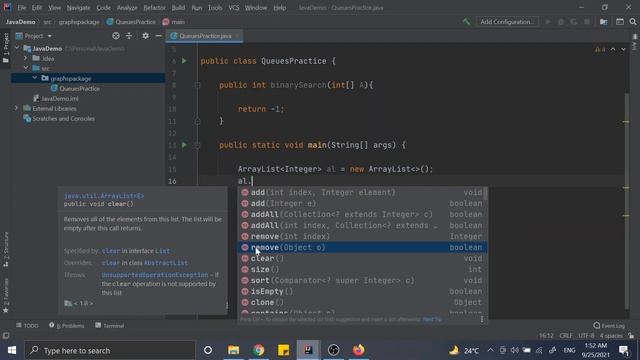Click the List interface link in documentation
Viewport: 640px width, 360px height.
(162, 251)
